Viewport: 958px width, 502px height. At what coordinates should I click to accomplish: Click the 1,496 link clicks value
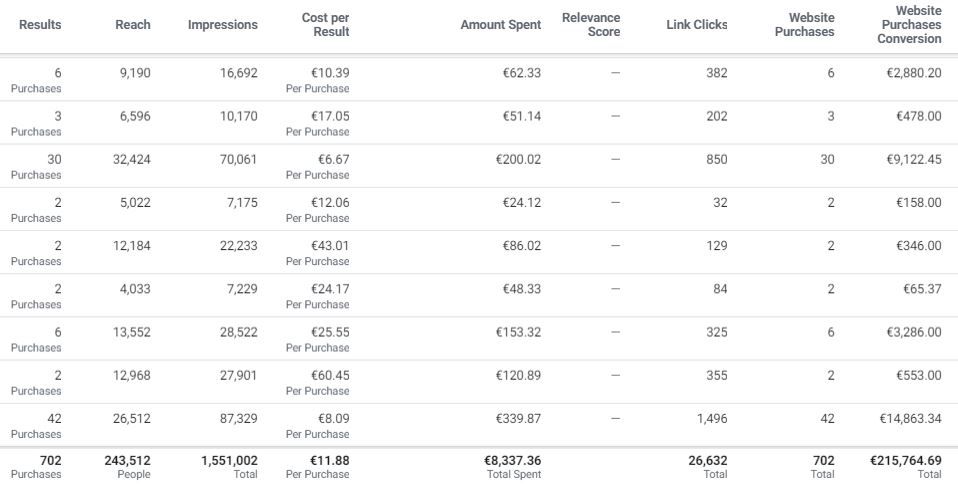click(x=712, y=419)
